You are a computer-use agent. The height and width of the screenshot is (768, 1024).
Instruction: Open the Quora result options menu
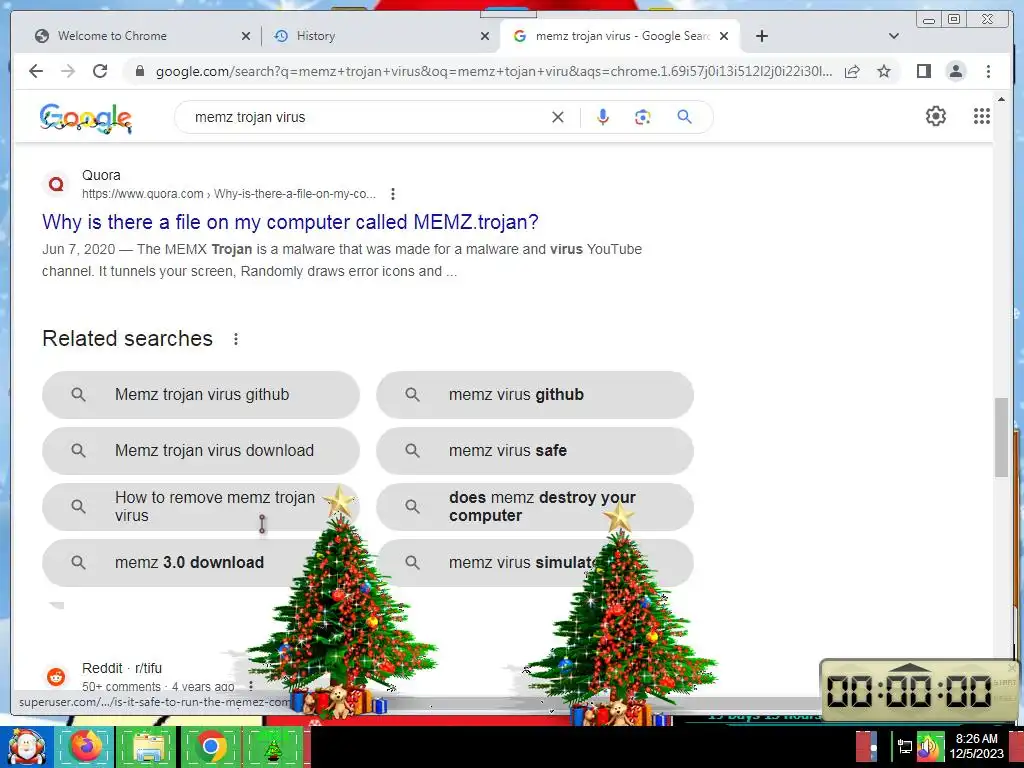pyautogui.click(x=392, y=194)
